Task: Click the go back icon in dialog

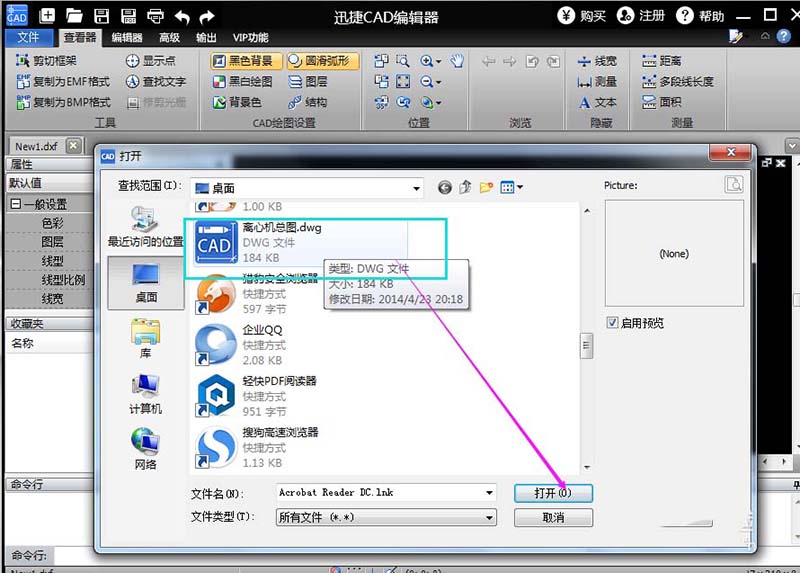Action: pyautogui.click(x=444, y=188)
